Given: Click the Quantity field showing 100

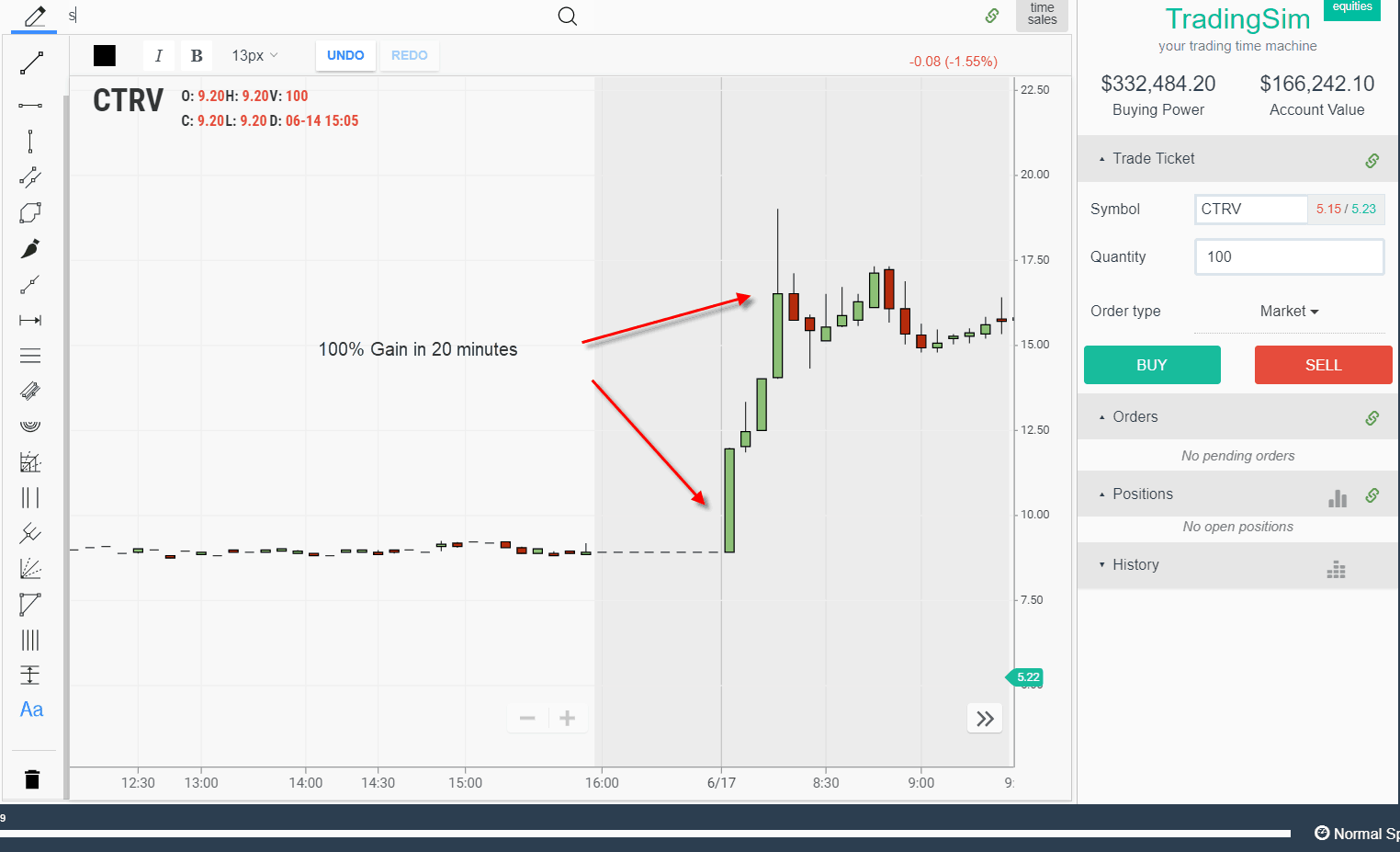Looking at the screenshot, I should coord(1289,256).
